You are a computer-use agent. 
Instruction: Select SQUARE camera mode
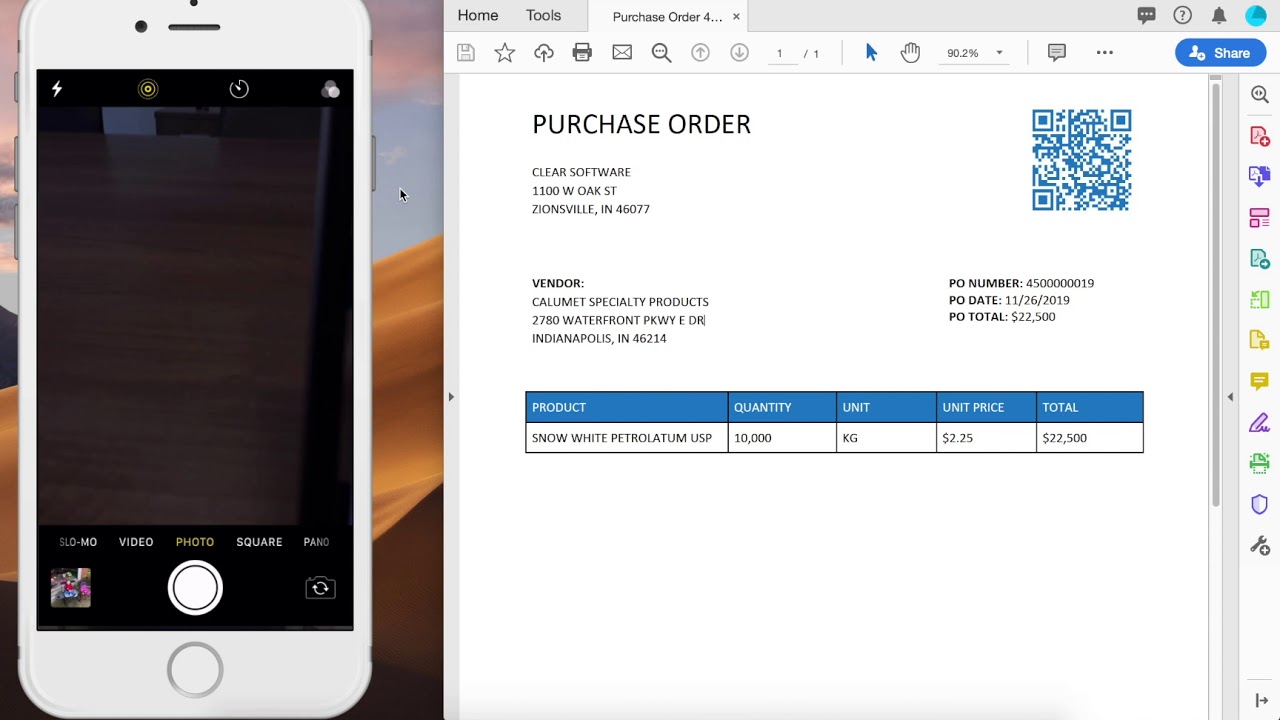coord(259,542)
